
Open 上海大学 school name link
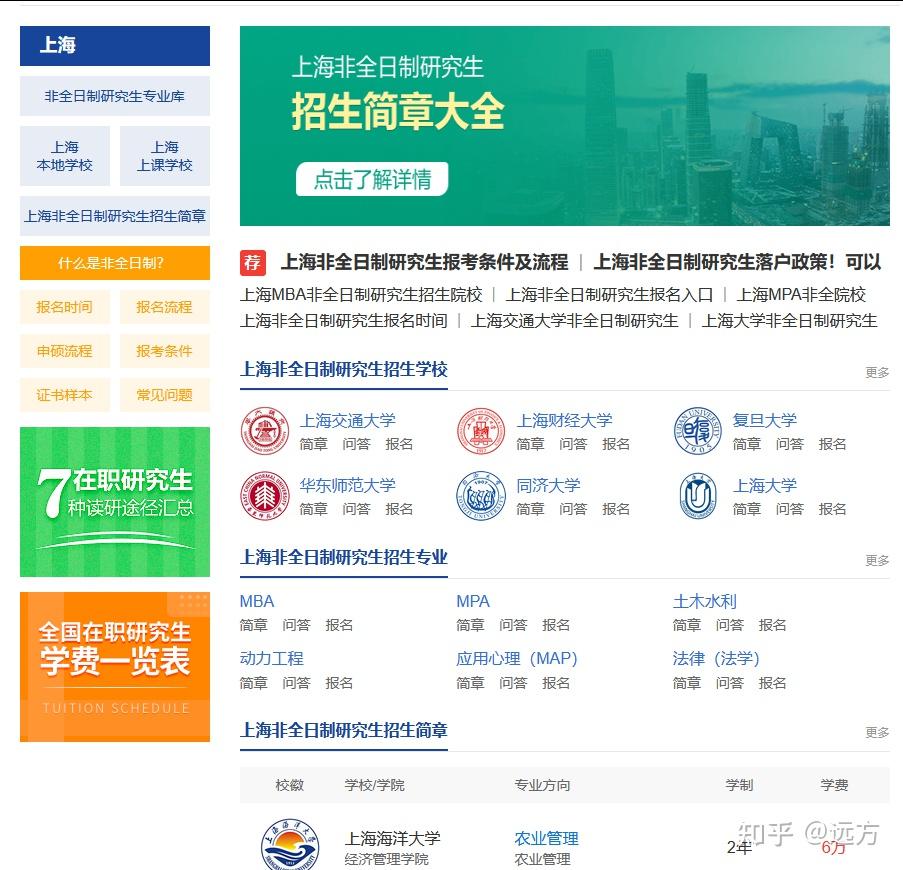pos(764,485)
